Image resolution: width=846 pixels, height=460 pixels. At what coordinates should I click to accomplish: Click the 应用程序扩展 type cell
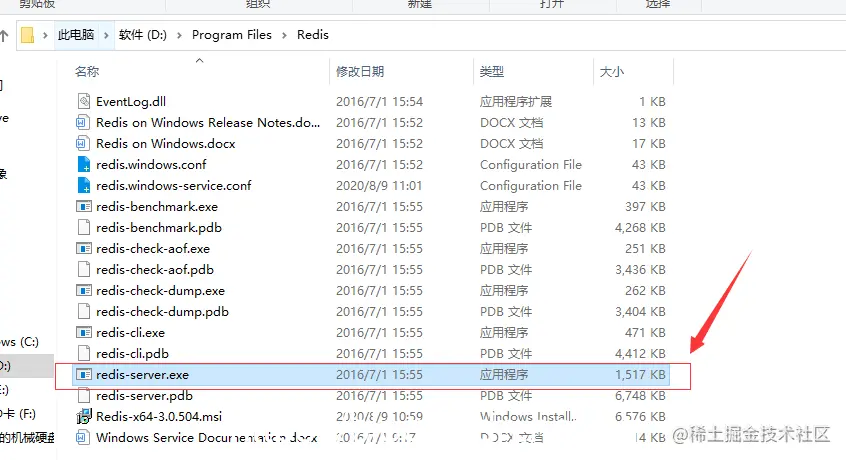tap(516, 101)
